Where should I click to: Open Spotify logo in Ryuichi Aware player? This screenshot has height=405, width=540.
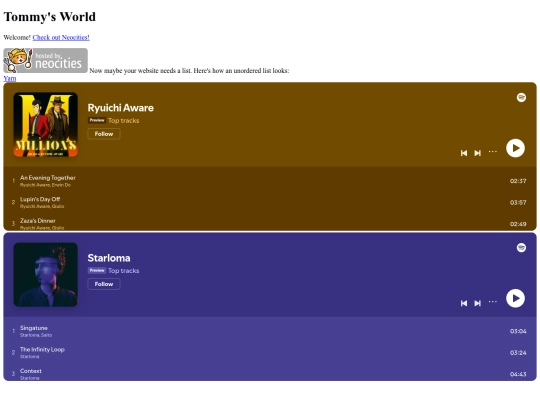point(521,97)
